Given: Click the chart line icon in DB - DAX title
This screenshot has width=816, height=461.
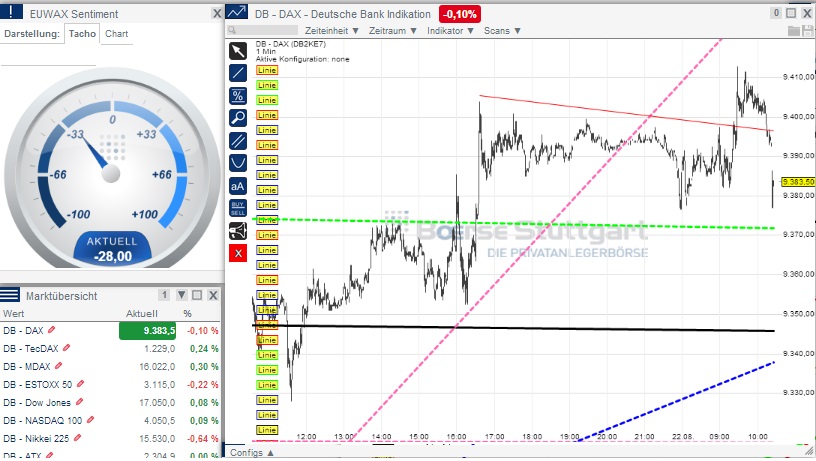Looking at the screenshot, I should pyautogui.click(x=237, y=12).
